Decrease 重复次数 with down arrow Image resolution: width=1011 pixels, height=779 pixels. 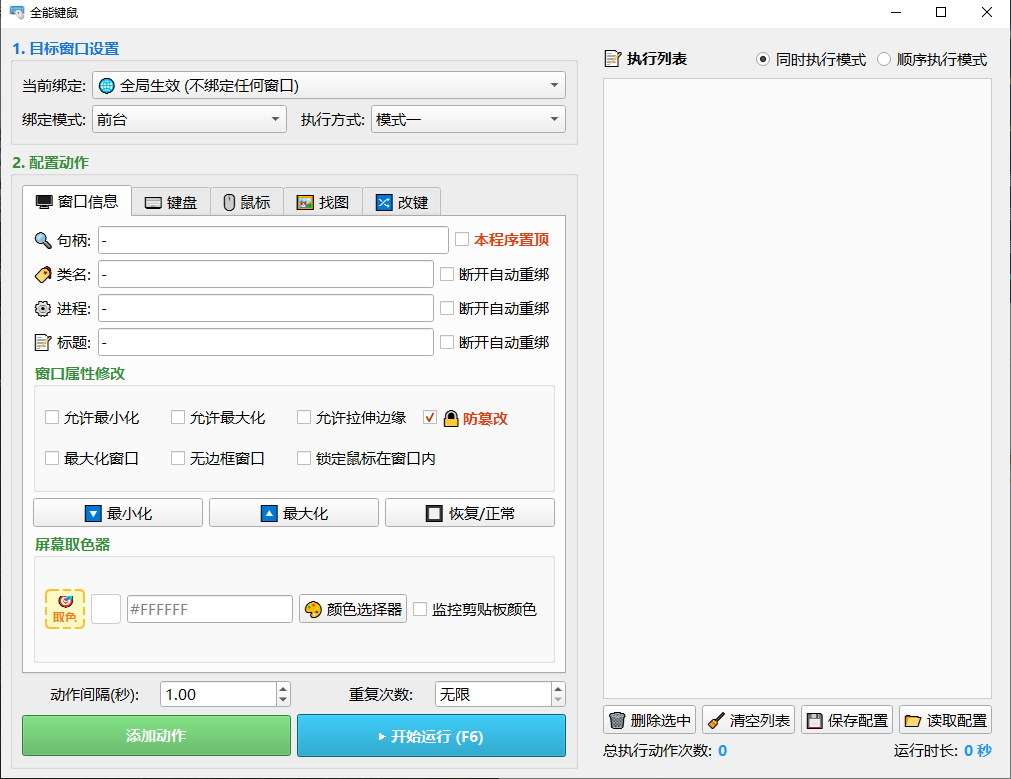point(558,700)
